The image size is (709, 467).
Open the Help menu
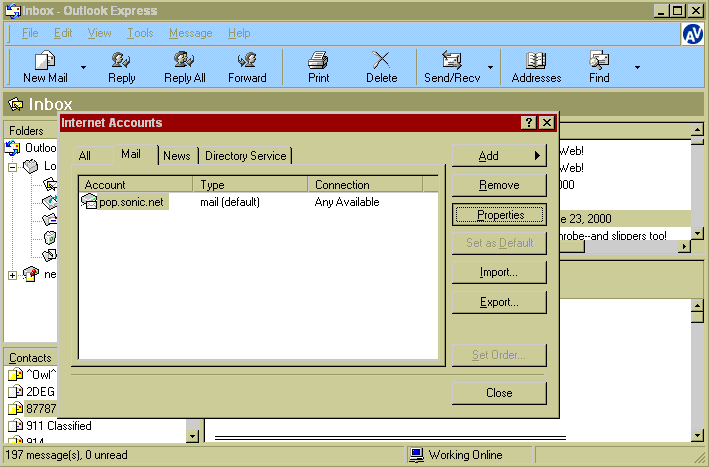[x=239, y=33]
